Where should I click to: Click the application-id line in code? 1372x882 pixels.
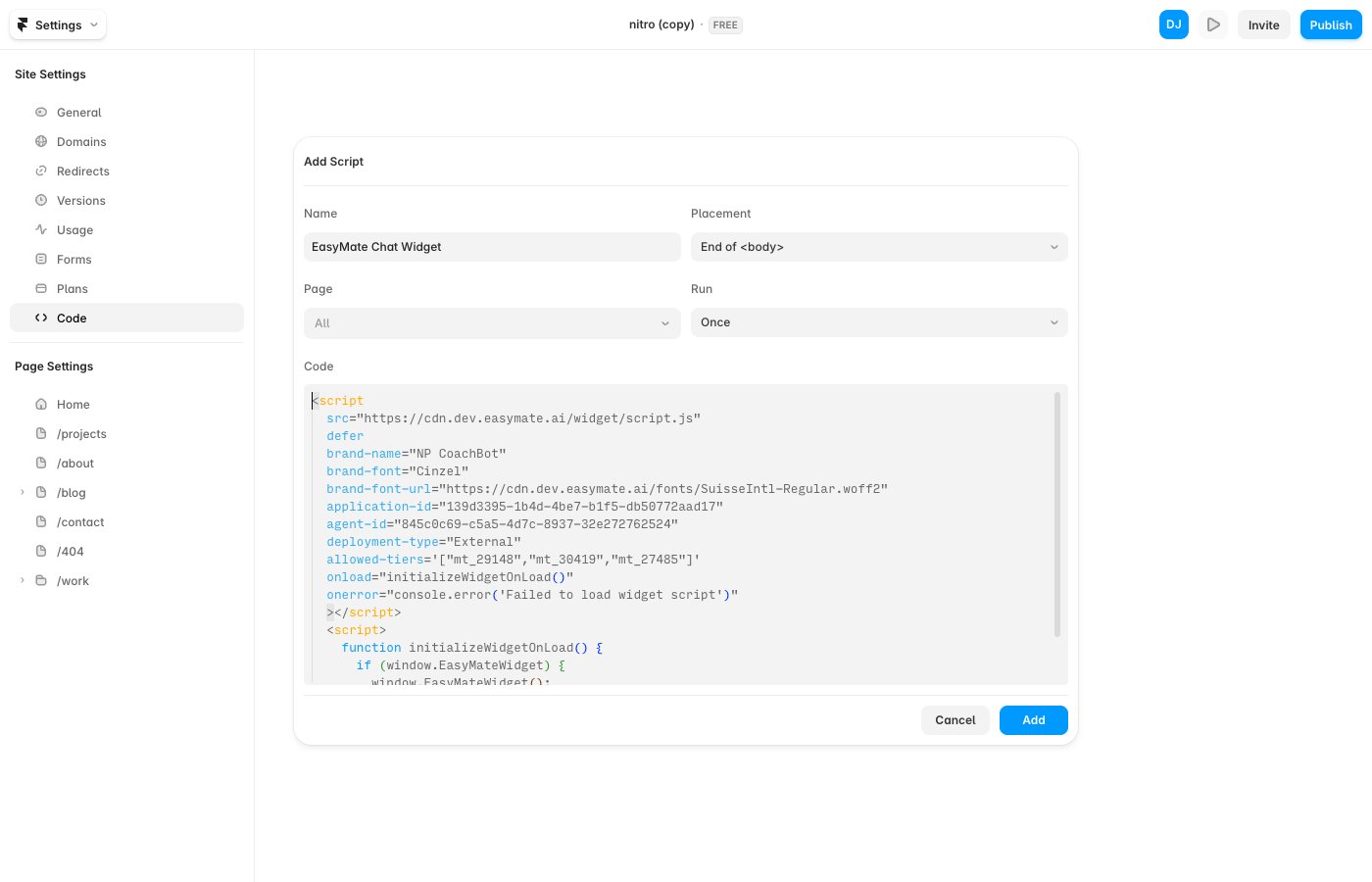click(x=525, y=507)
